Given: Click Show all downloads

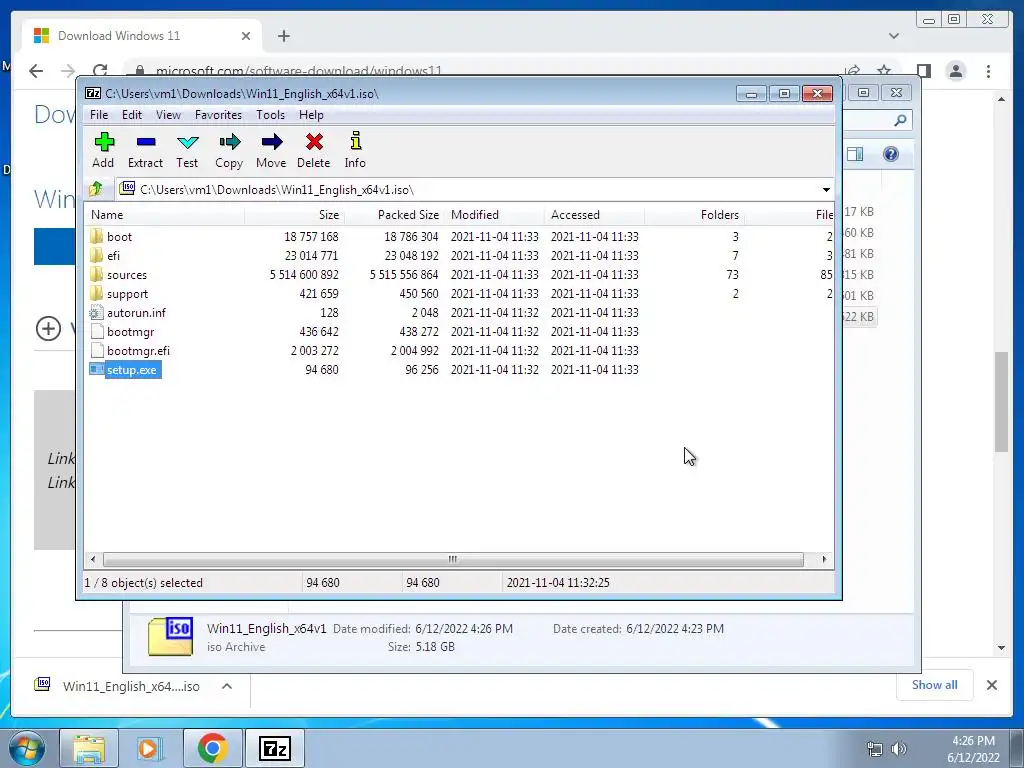Looking at the screenshot, I should [935, 684].
